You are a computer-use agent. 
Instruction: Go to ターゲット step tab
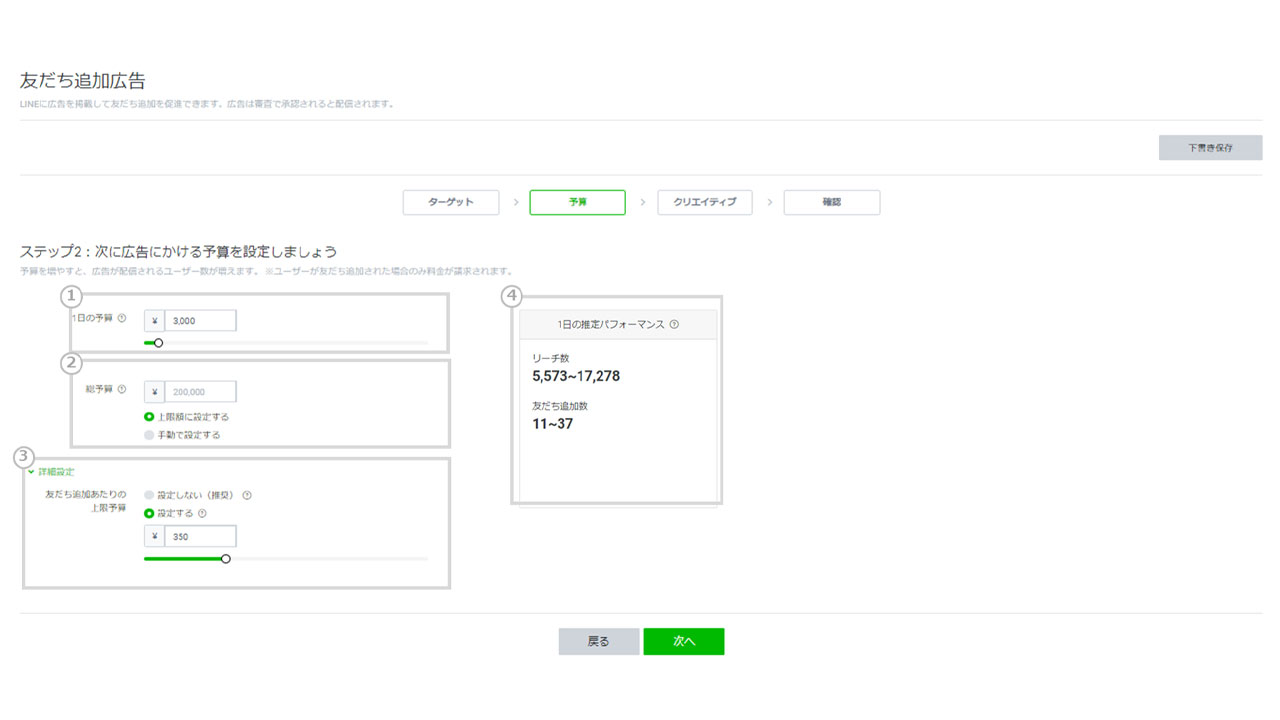451,202
